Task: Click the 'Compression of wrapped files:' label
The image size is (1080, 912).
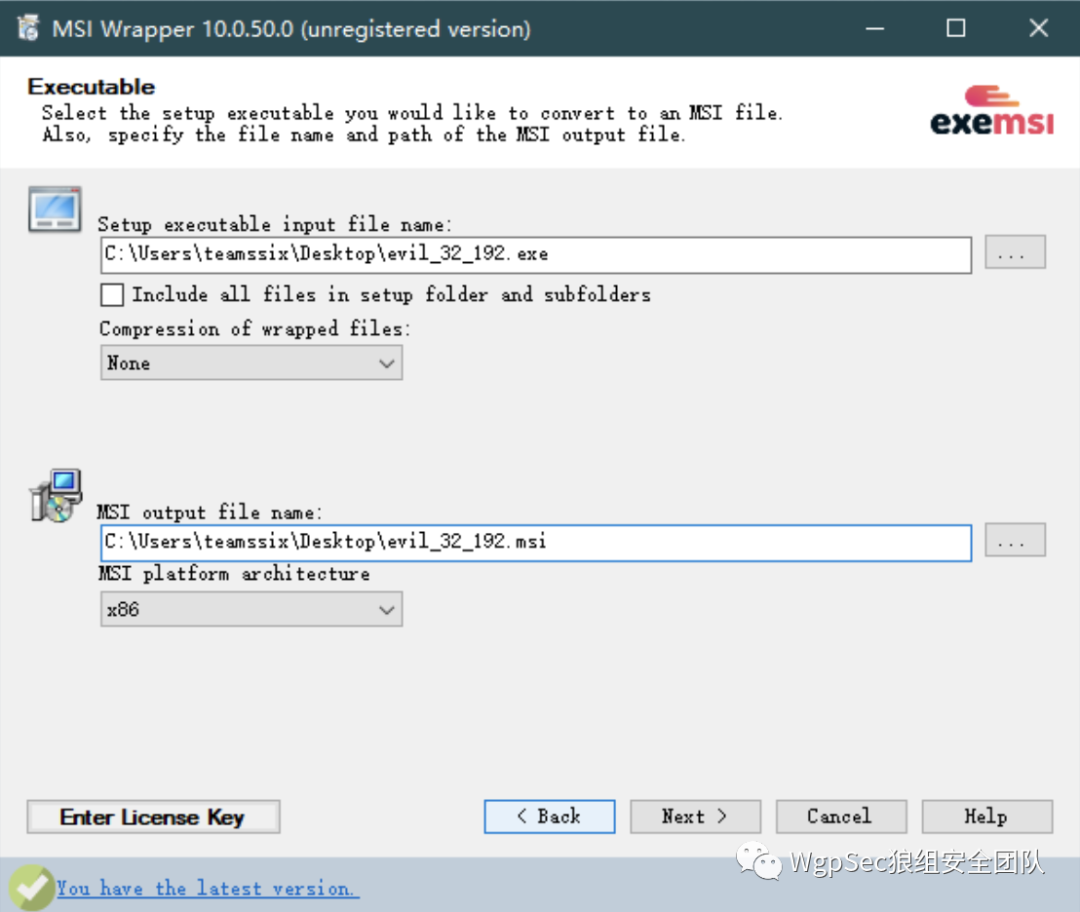Action: (x=254, y=329)
